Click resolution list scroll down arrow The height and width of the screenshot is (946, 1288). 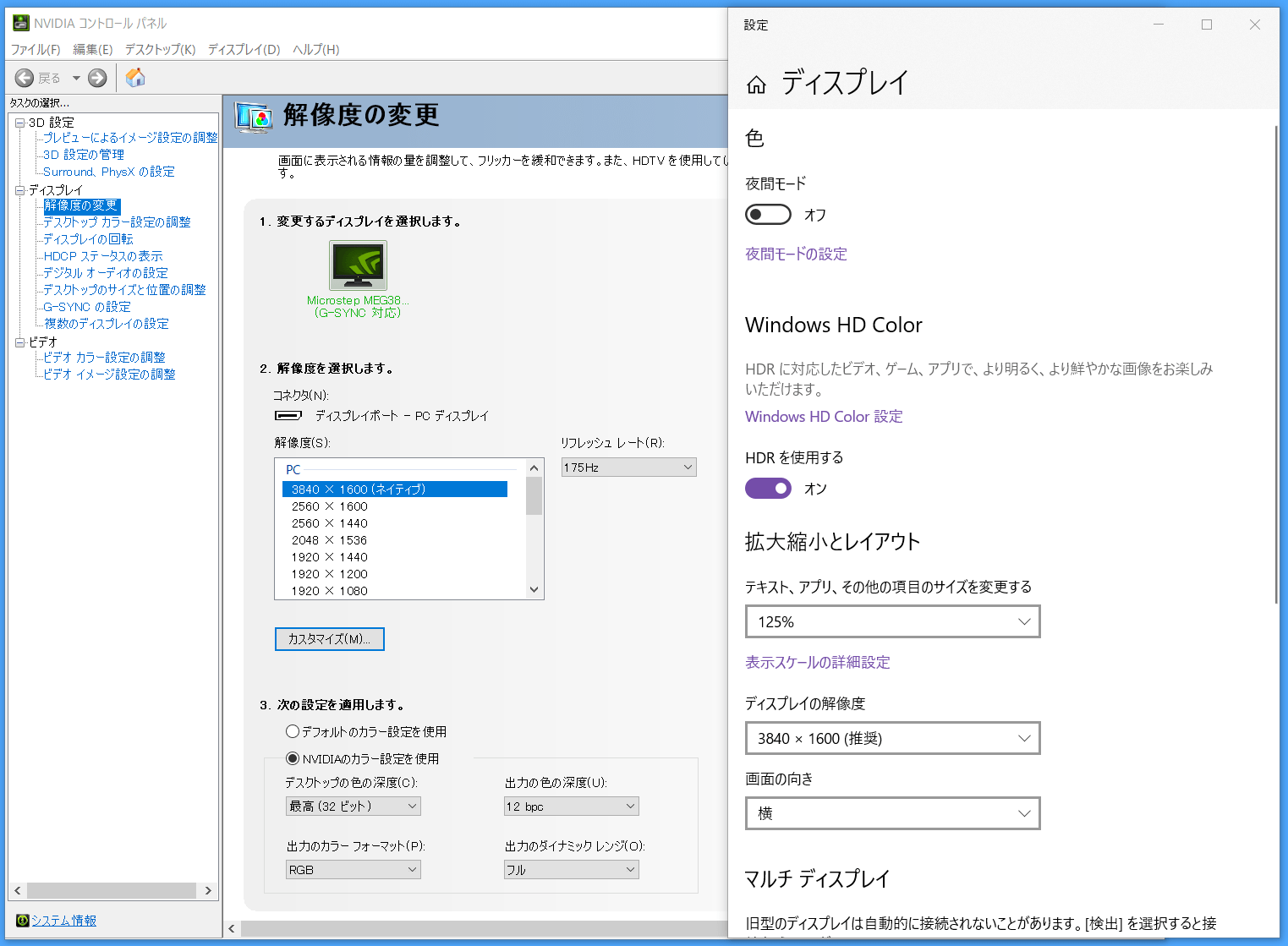(534, 589)
